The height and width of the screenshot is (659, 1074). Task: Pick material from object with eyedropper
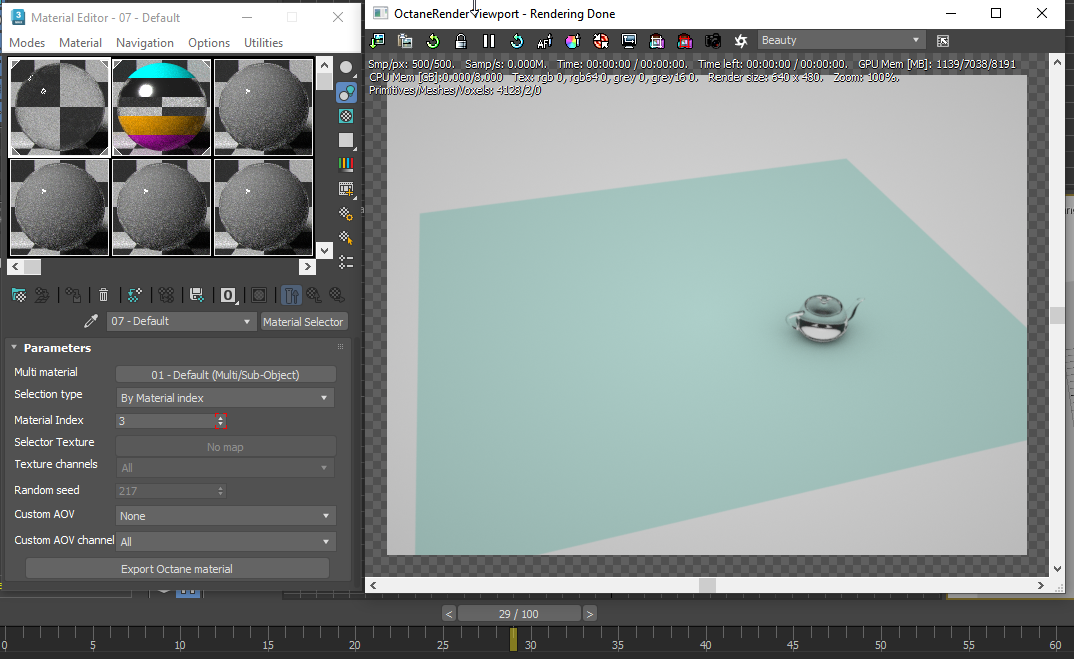click(91, 322)
